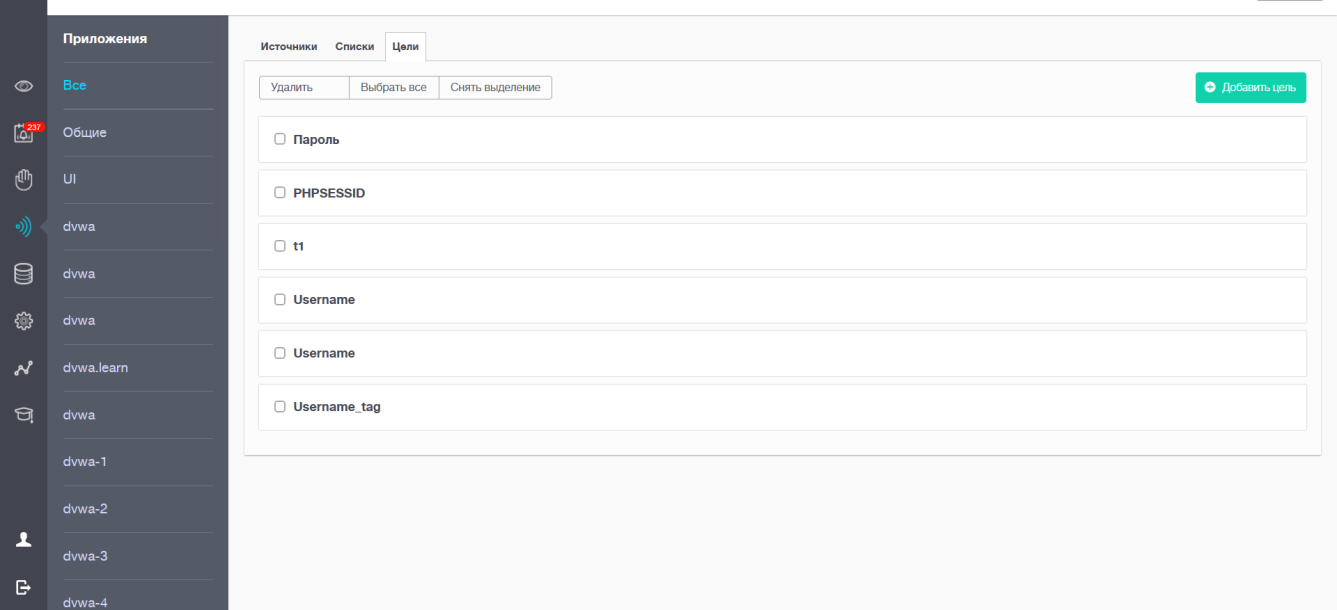
Task: Select the broadcast signal icon in sidebar
Action: click(23, 227)
